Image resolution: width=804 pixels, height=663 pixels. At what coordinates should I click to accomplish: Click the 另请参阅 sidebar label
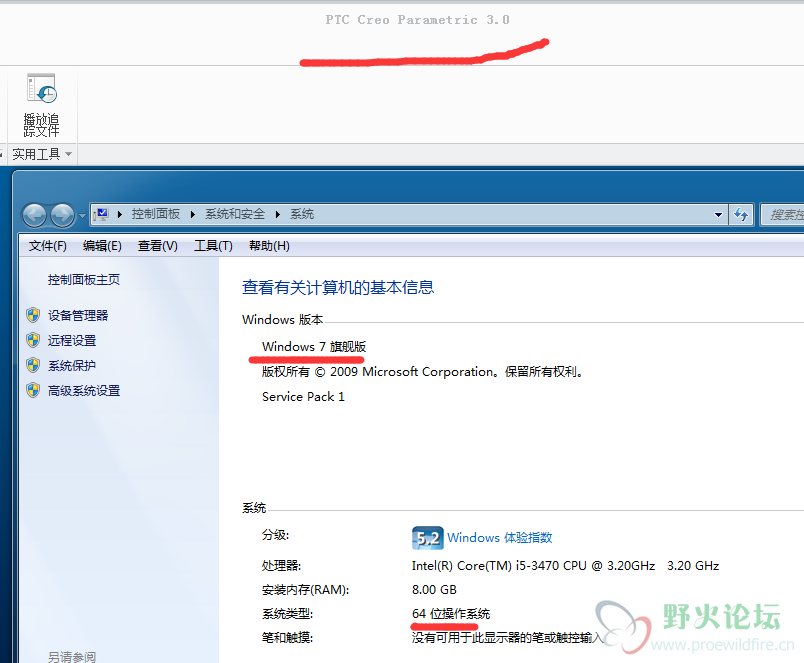[x=72, y=656]
